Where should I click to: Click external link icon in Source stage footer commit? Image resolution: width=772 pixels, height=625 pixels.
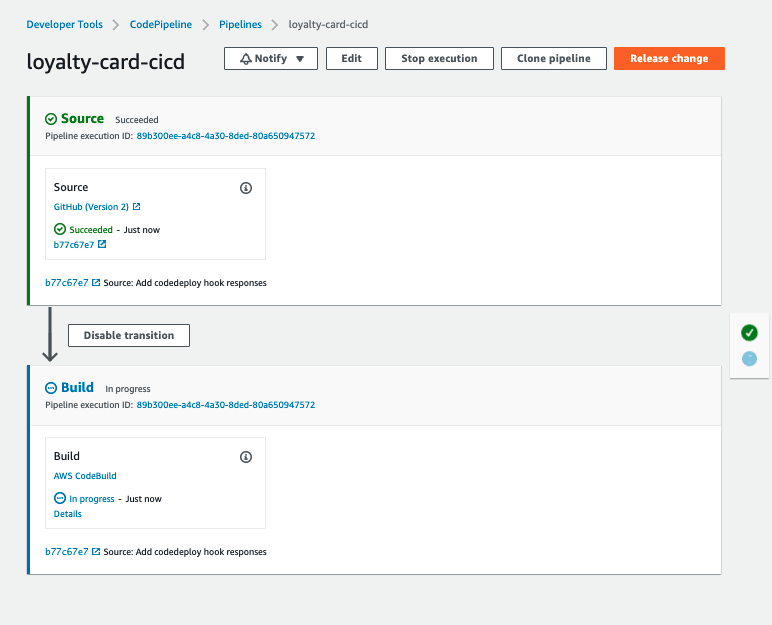coord(96,283)
